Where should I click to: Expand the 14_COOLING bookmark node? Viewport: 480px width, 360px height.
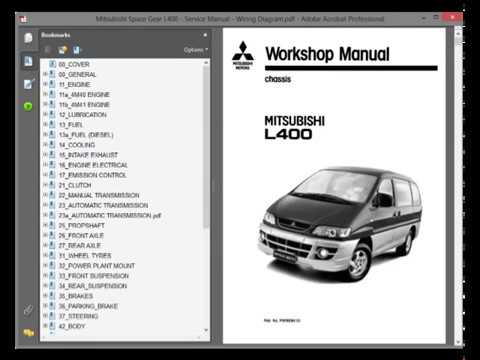[45, 145]
